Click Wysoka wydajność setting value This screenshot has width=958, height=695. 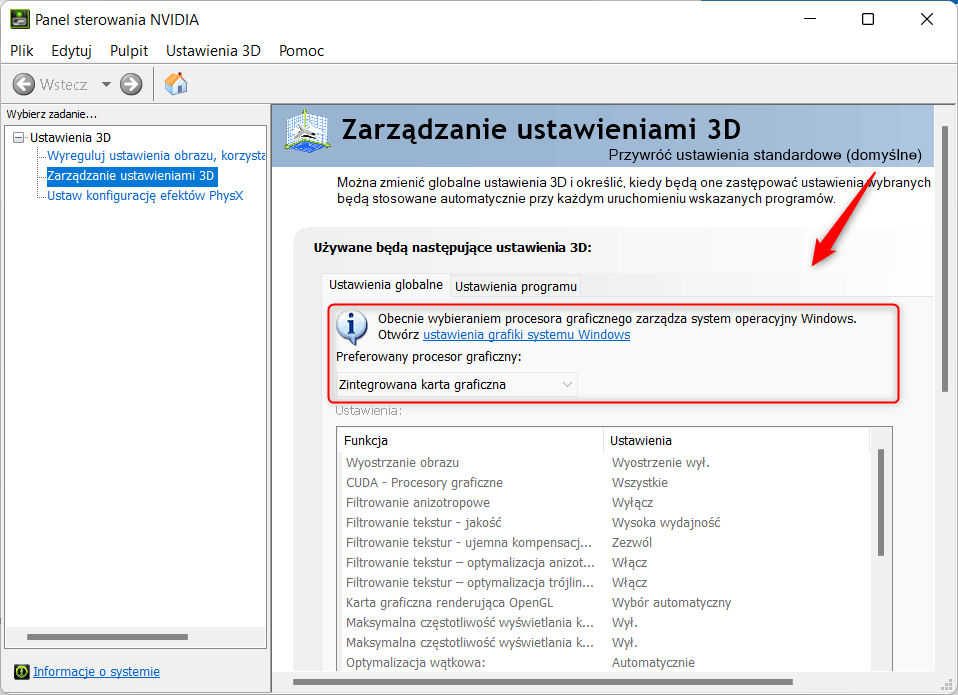(666, 523)
